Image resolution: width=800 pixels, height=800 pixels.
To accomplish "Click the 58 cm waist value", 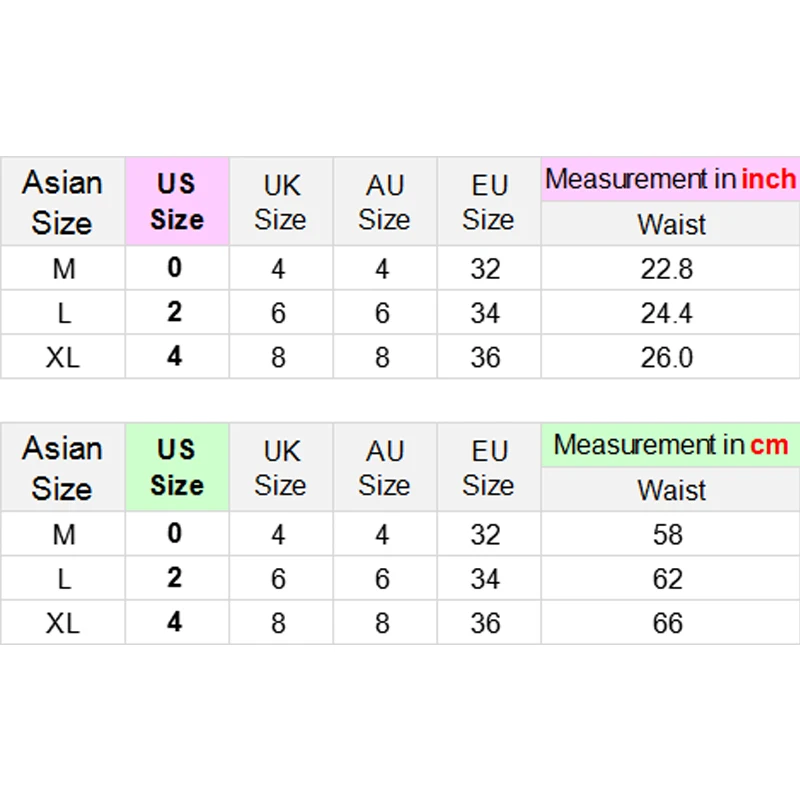I will pyautogui.click(x=667, y=535).
